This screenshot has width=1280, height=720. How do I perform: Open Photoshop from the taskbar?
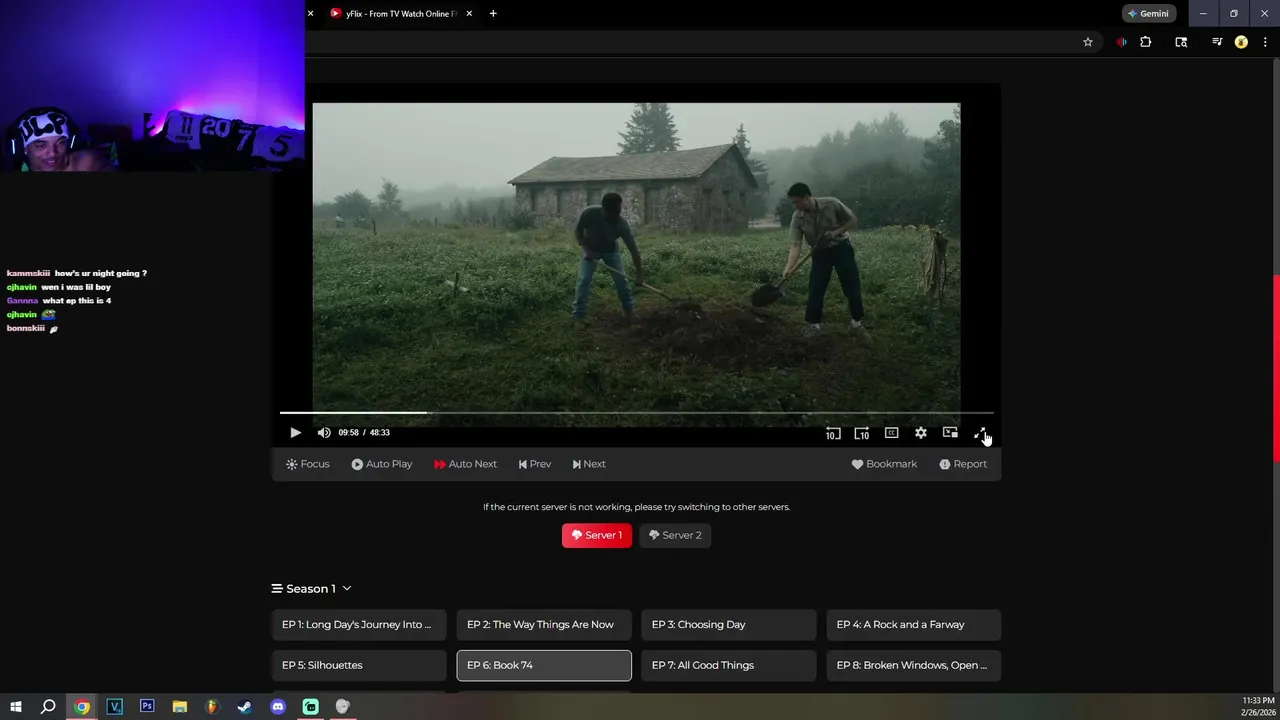[147, 706]
